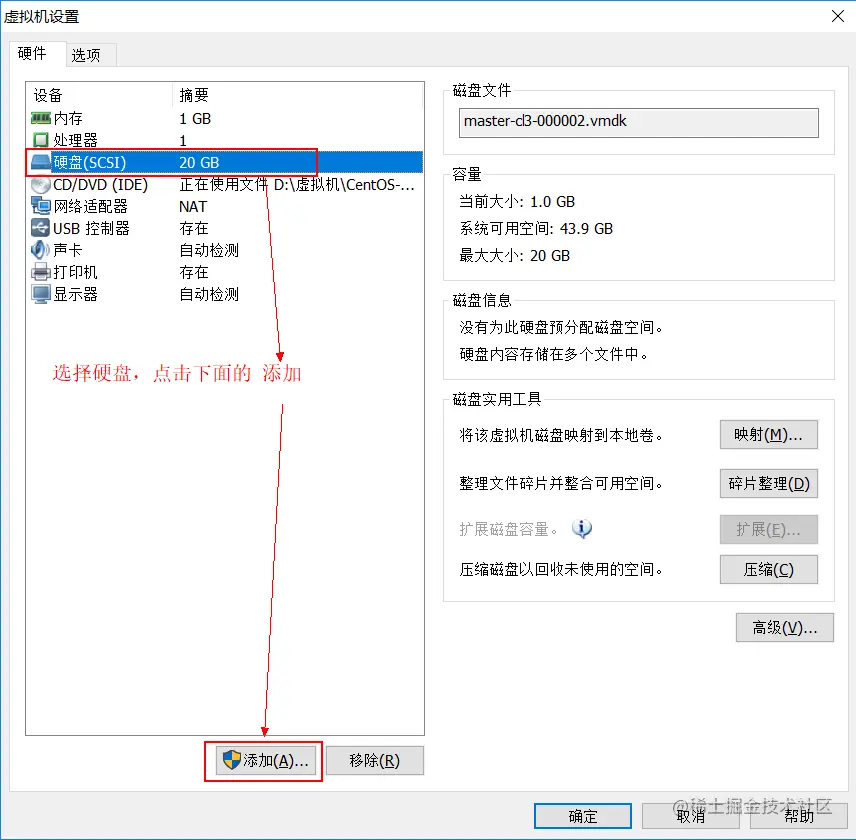
Task: Select the 声卡 row label
Action: (x=68, y=250)
